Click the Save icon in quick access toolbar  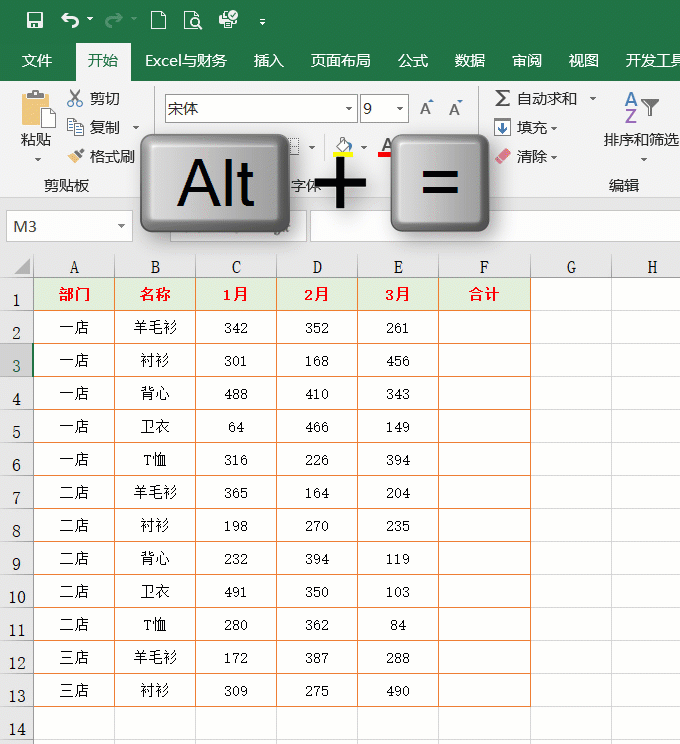(35, 20)
